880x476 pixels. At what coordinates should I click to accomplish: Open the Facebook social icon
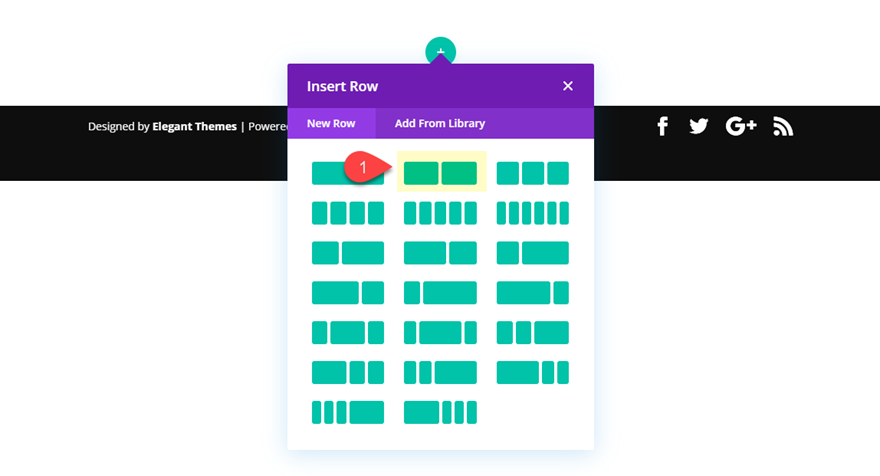662,126
